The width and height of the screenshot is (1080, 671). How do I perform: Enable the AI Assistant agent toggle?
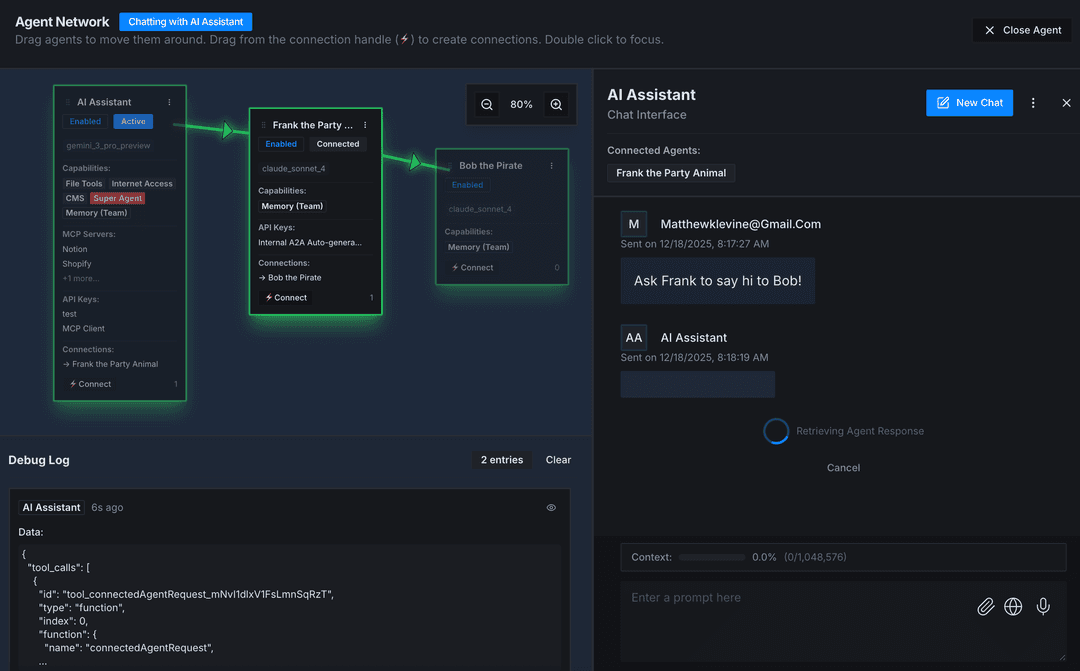point(85,121)
